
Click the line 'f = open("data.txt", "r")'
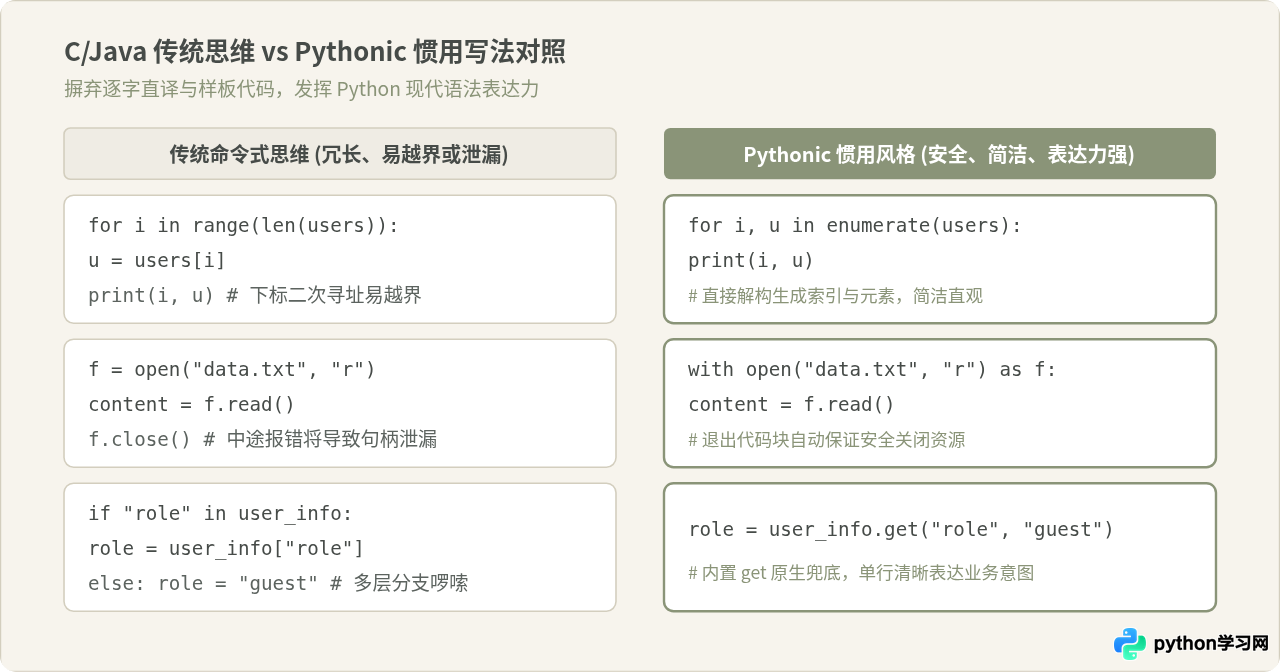pos(232,369)
